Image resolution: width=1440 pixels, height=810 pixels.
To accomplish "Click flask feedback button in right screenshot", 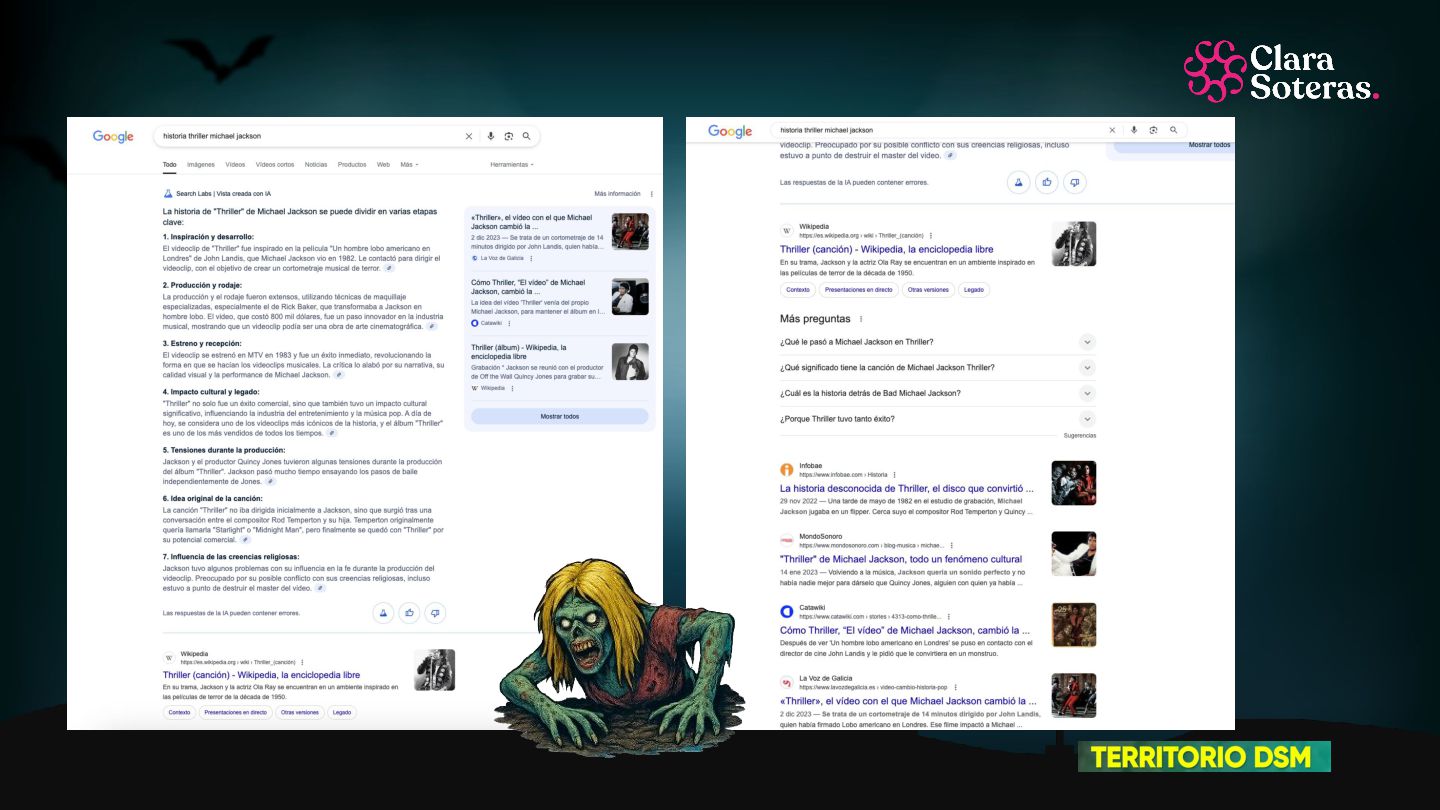I will coord(1019,182).
